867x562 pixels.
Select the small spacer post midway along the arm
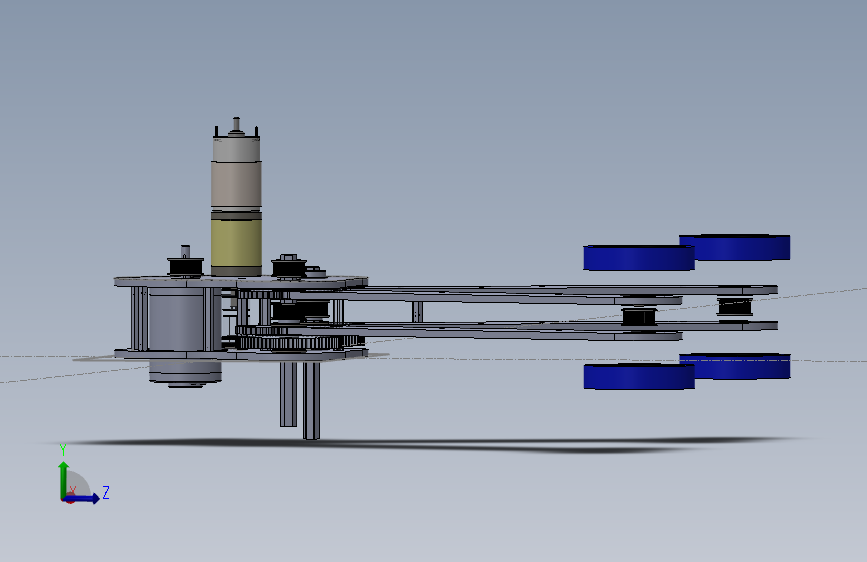417,311
